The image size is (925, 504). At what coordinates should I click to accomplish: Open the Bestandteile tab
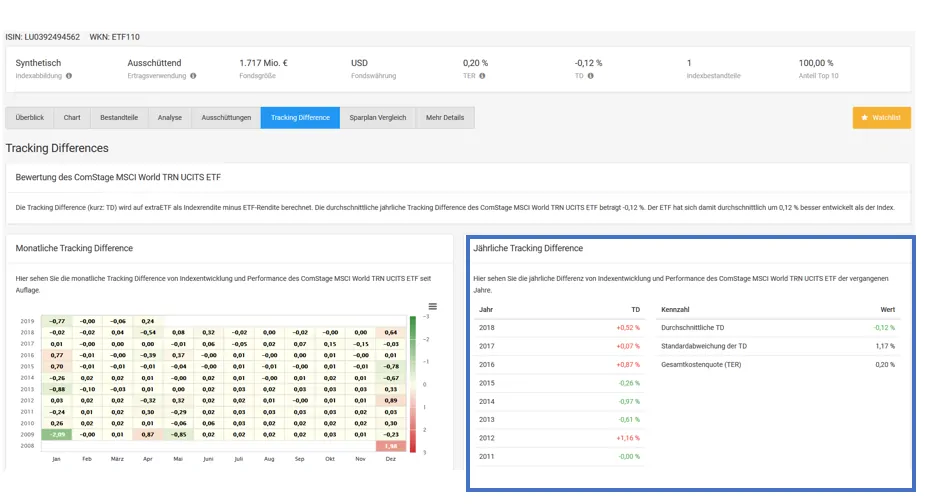[119, 118]
